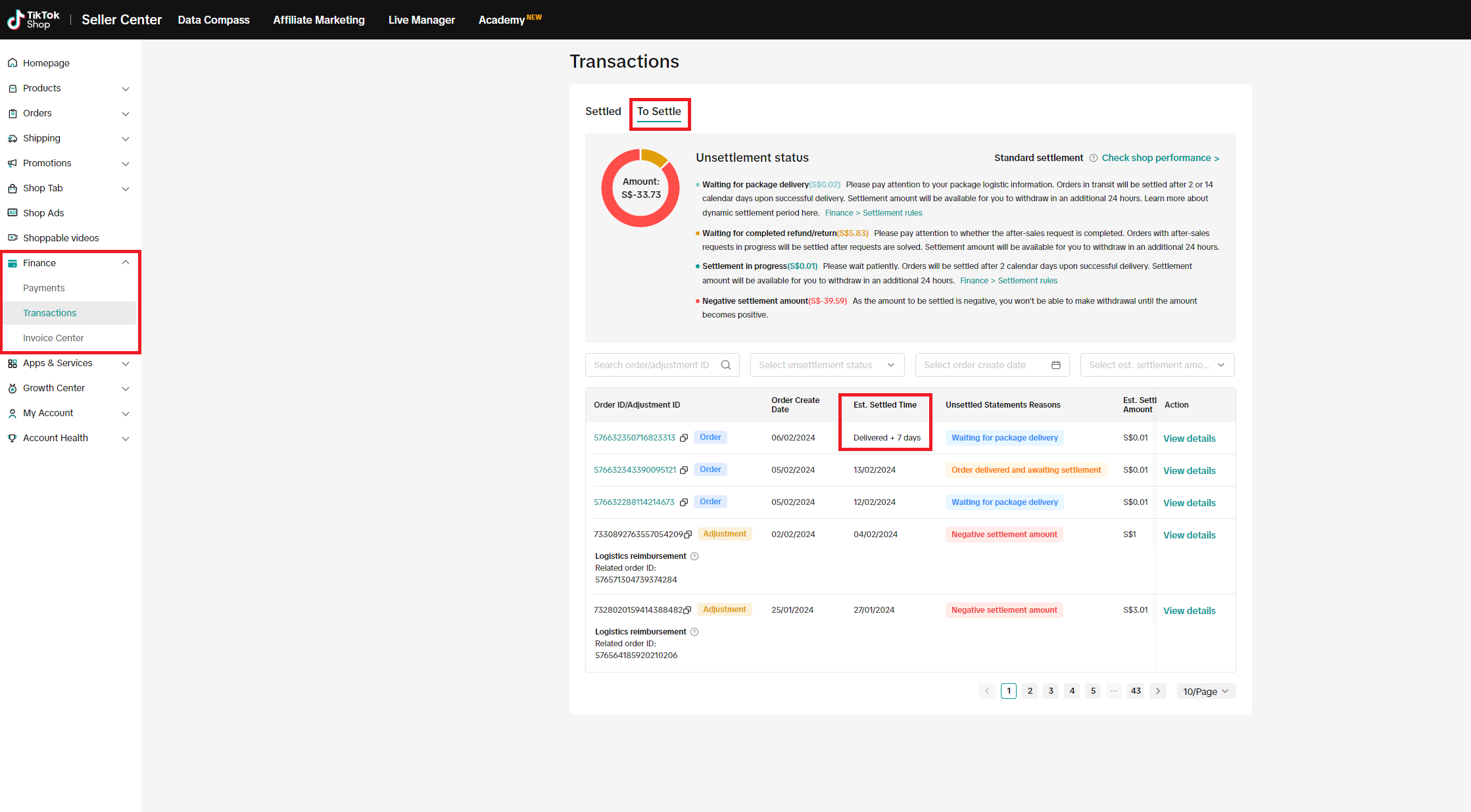Open Check shop performance link
1471x812 pixels.
point(1160,158)
